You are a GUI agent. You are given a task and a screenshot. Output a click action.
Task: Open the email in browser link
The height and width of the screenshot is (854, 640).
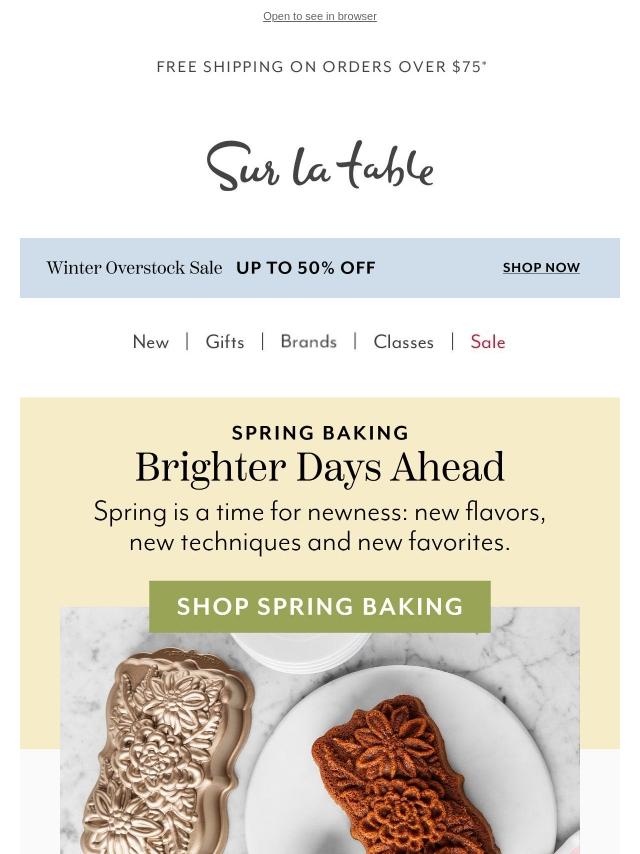(320, 16)
